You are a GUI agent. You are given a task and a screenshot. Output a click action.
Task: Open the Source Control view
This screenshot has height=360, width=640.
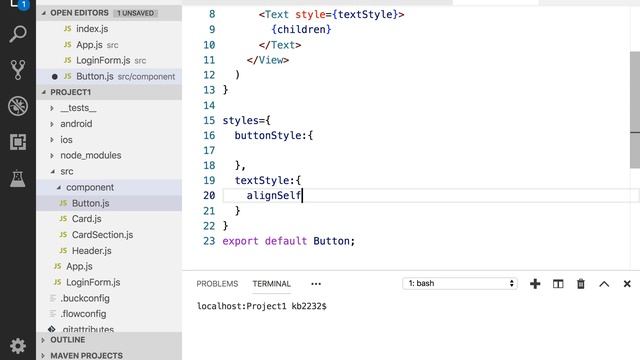(18, 70)
